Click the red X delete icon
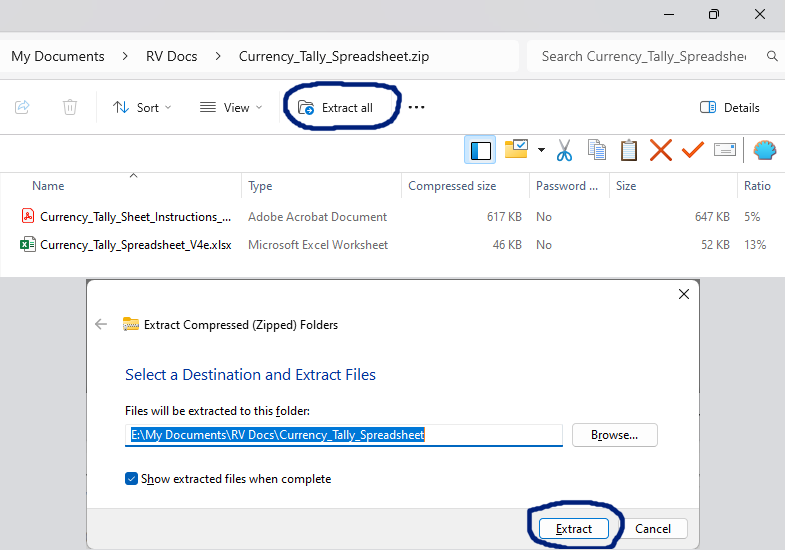 [x=660, y=150]
